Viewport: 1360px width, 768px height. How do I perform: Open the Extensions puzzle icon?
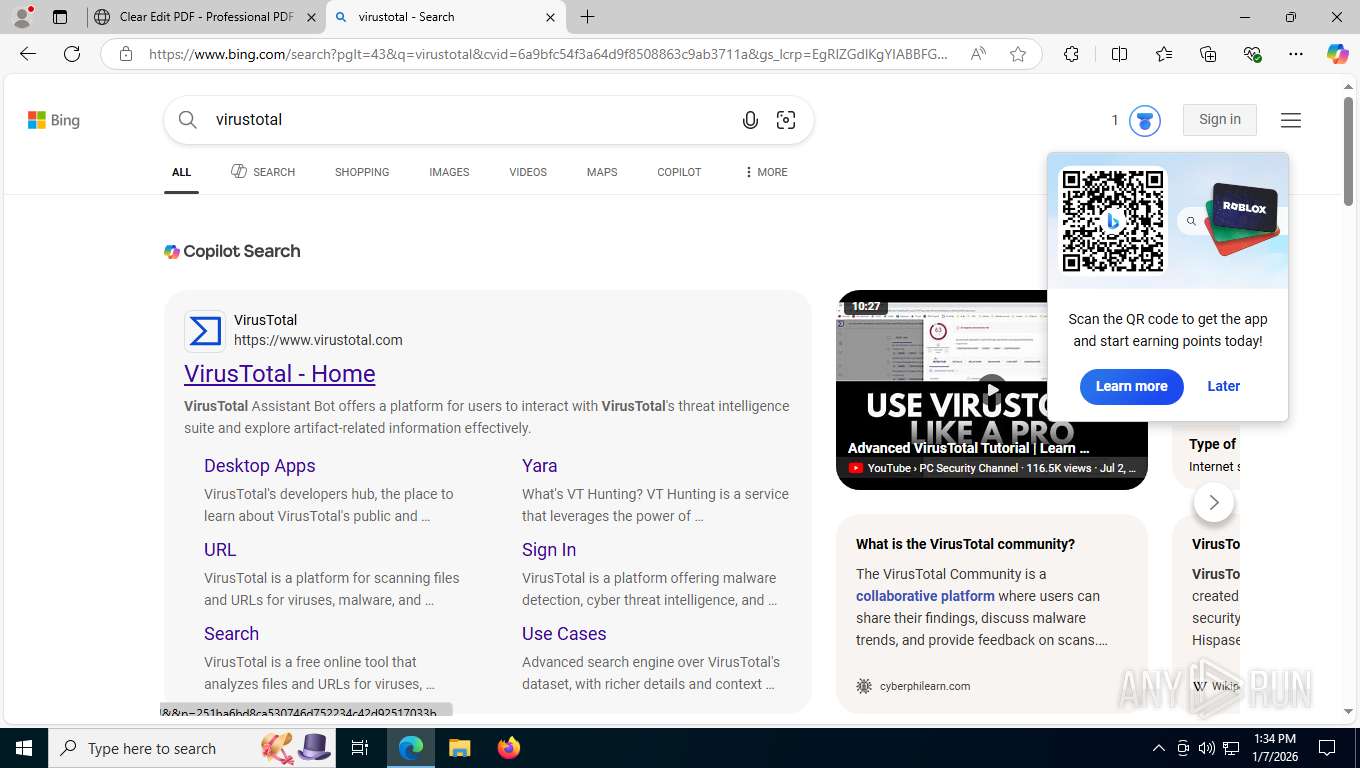click(1071, 54)
